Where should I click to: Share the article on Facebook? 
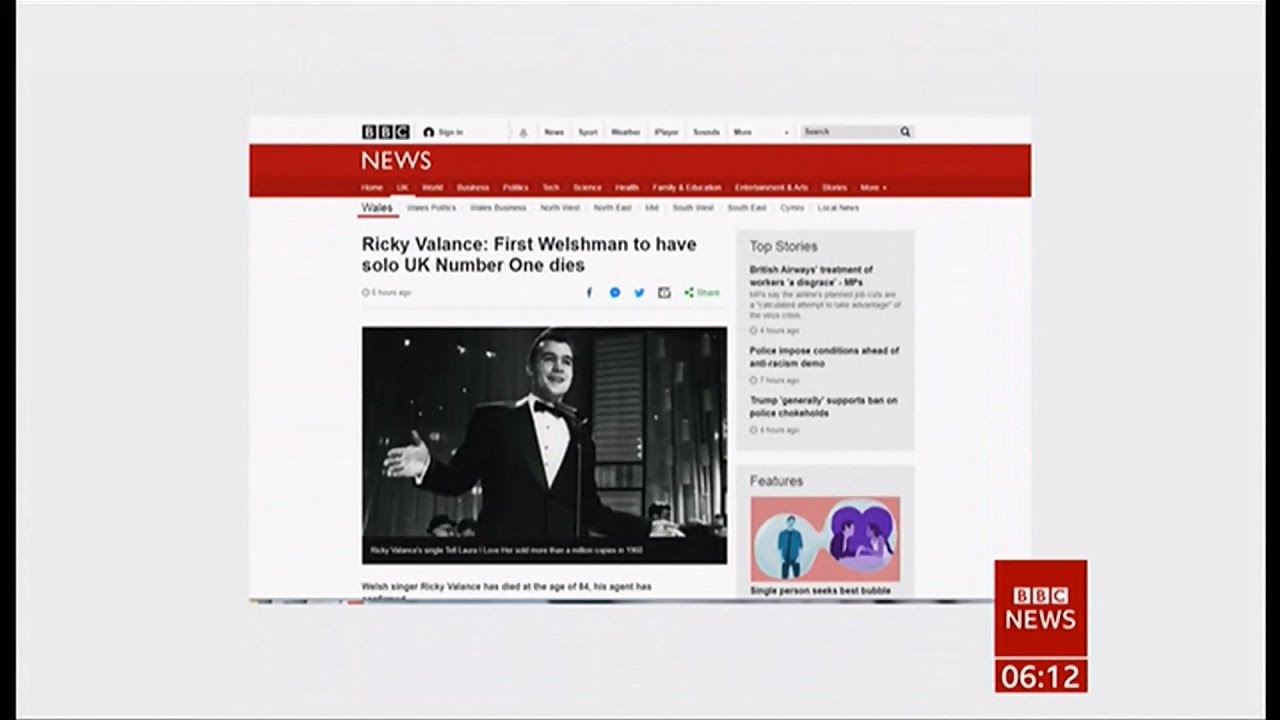coord(589,293)
